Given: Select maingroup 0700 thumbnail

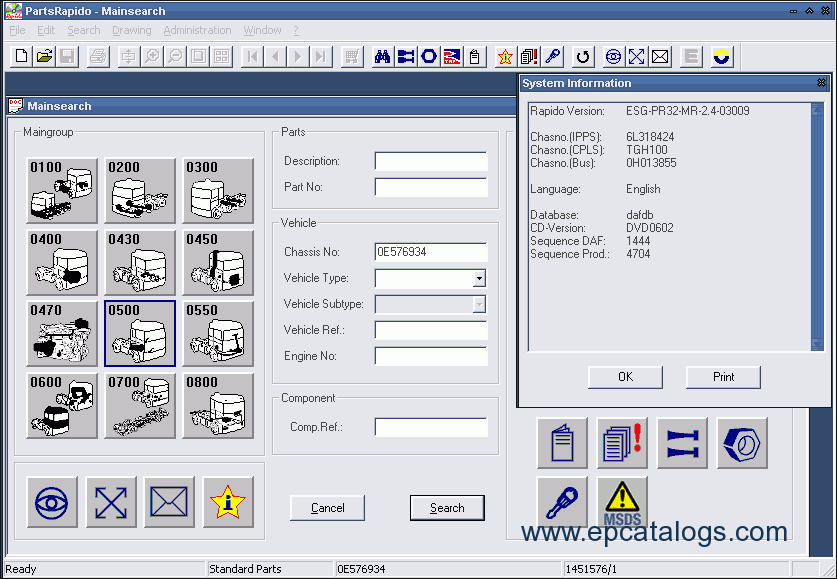Looking at the screenshot, I should pos(140,406).
